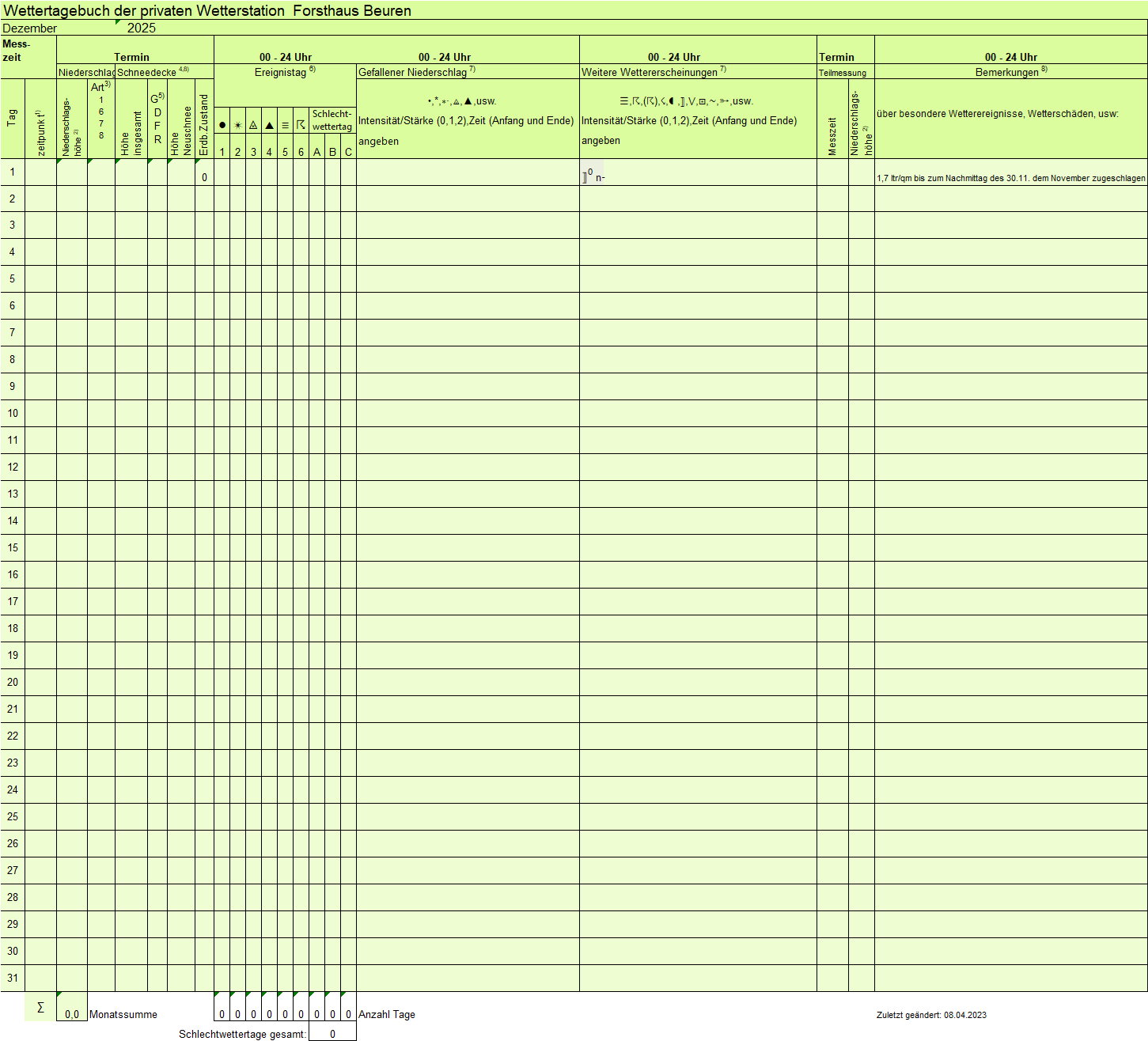Click the thunderstorm symbol in column 6
Viewport: 1148px width, 1041px height.
[x=301, y=125]
